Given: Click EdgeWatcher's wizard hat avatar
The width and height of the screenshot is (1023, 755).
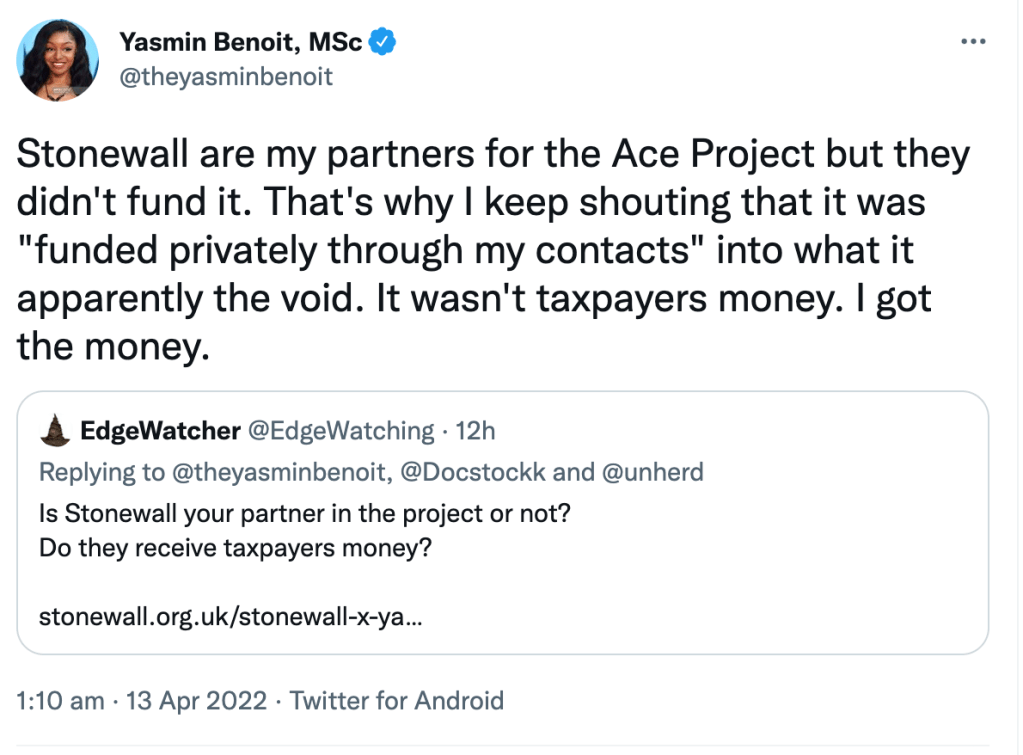Looking at the screenshot, I should pyautogui.click(x=53, y=431).
